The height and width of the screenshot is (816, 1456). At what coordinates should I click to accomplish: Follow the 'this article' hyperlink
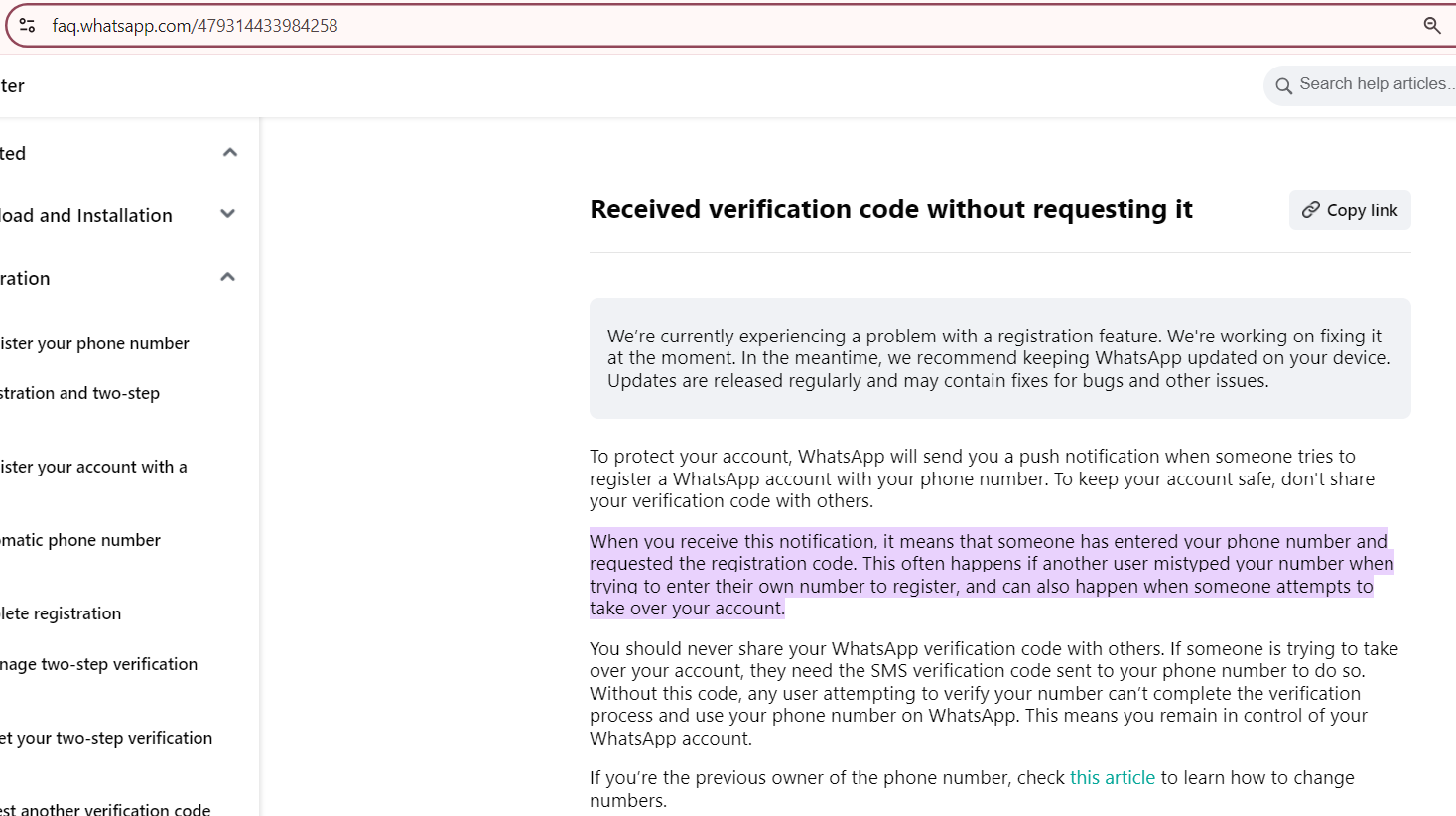1112,778
